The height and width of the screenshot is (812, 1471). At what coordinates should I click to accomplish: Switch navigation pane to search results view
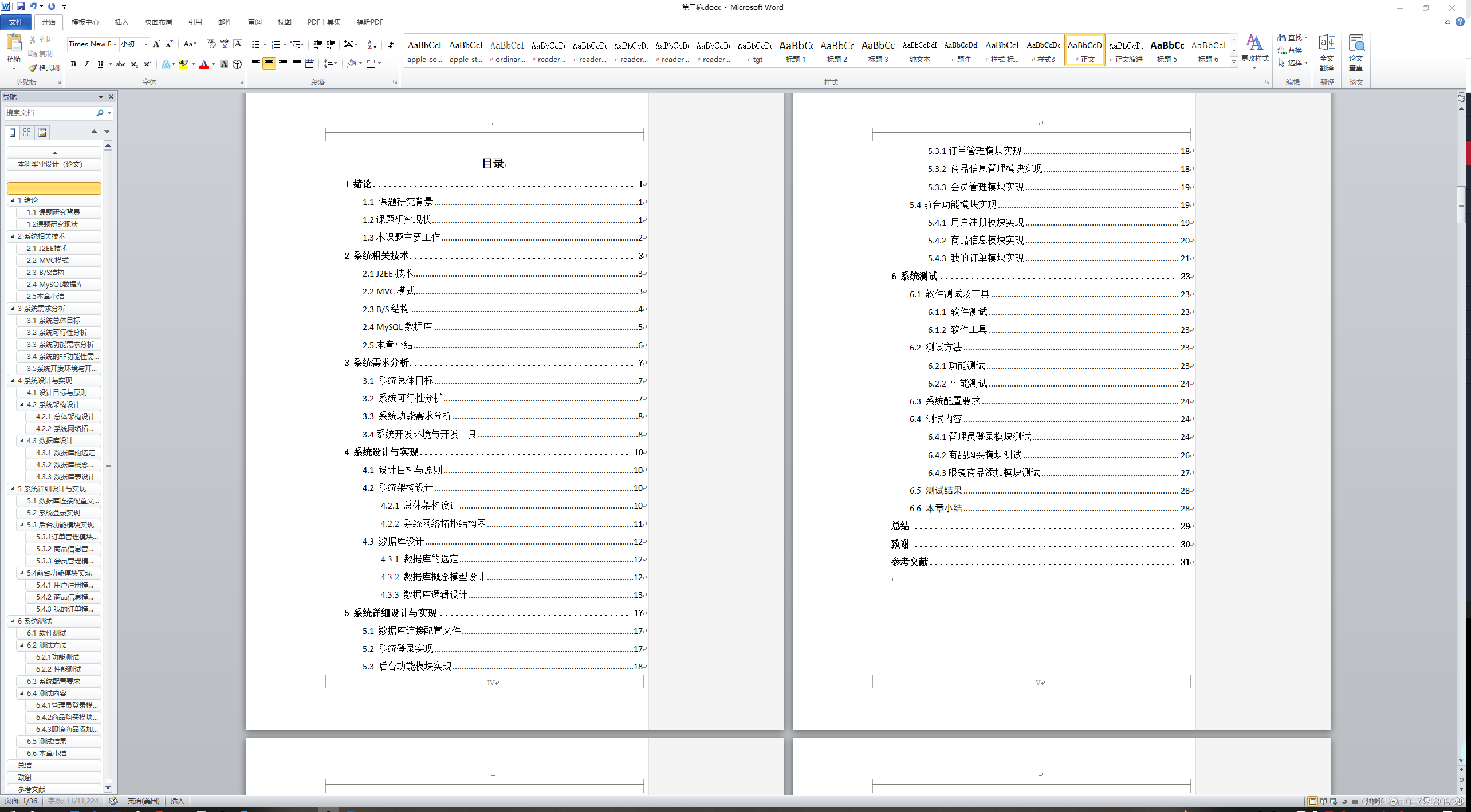(42, 132)
